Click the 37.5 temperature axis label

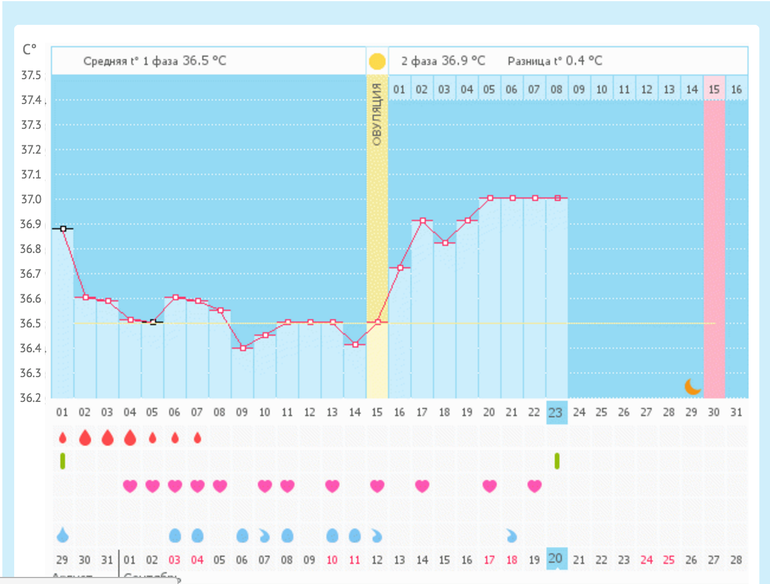[x=30, y=75]
